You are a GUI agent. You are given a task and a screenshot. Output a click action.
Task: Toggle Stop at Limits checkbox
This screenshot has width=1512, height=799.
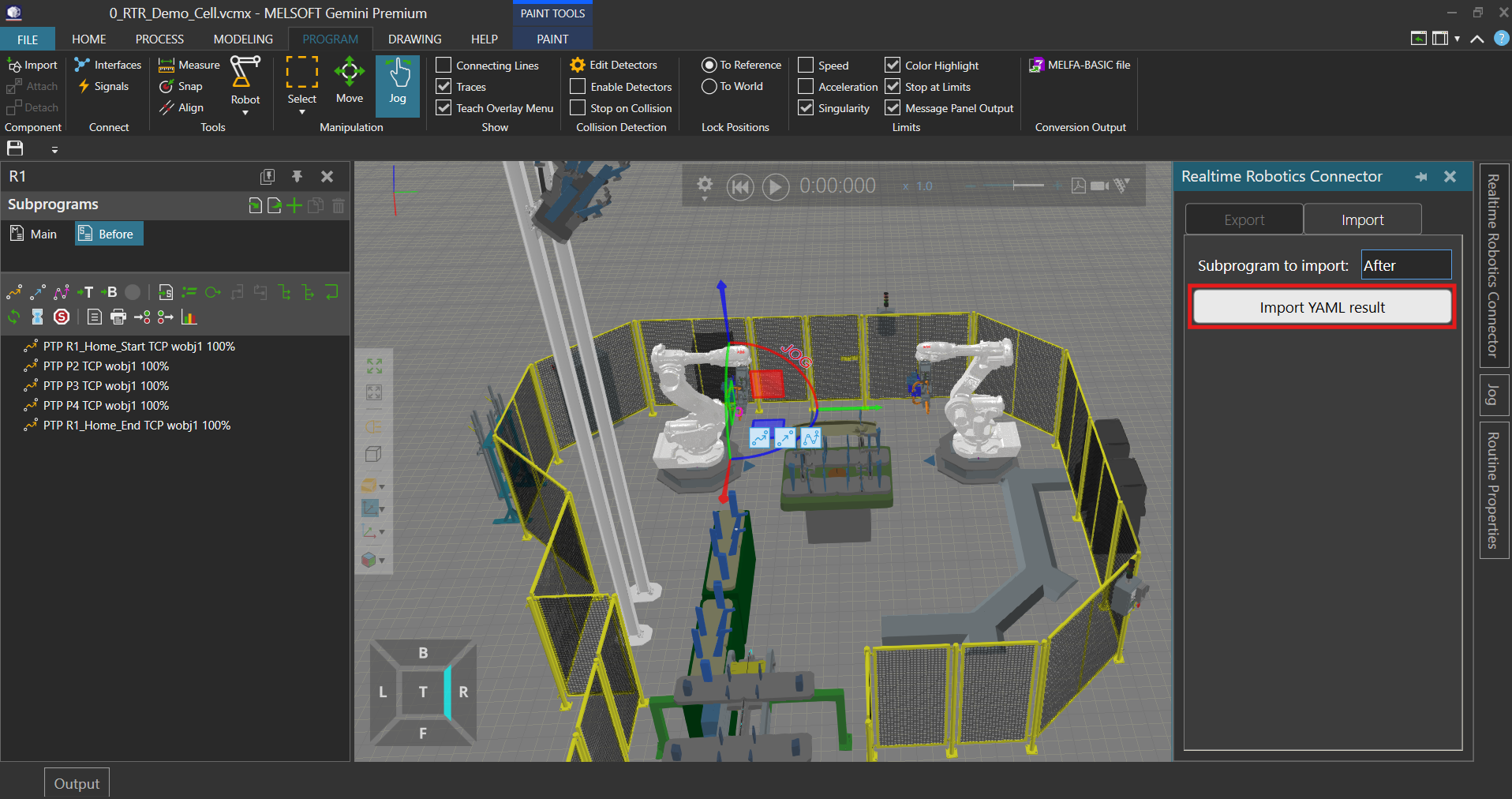tap(893, 86)
